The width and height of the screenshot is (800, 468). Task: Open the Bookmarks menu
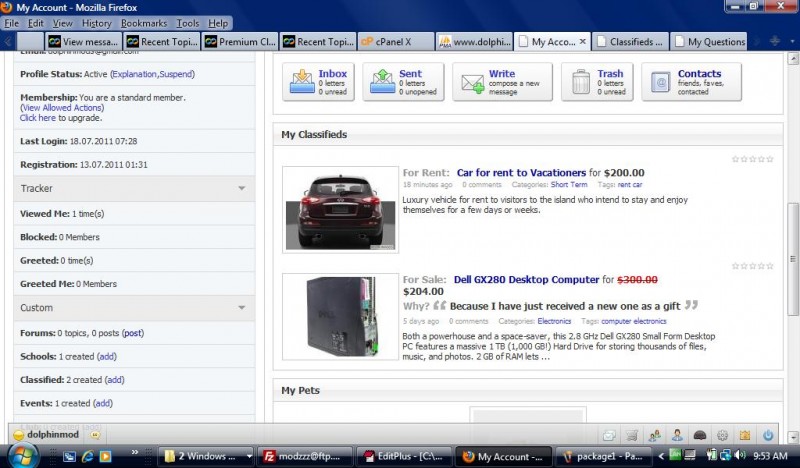[144, 23]
